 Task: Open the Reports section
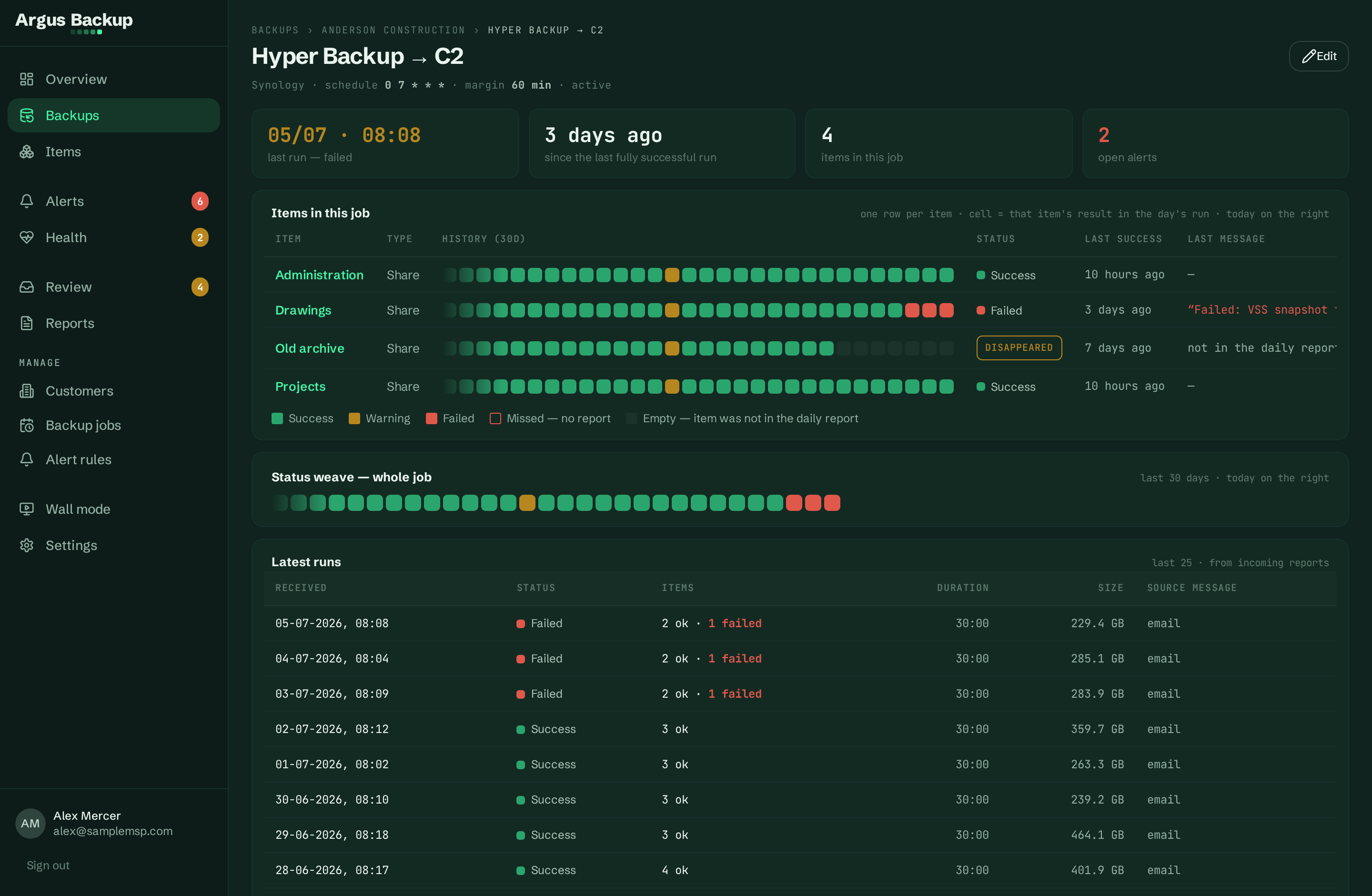[113, 324]
